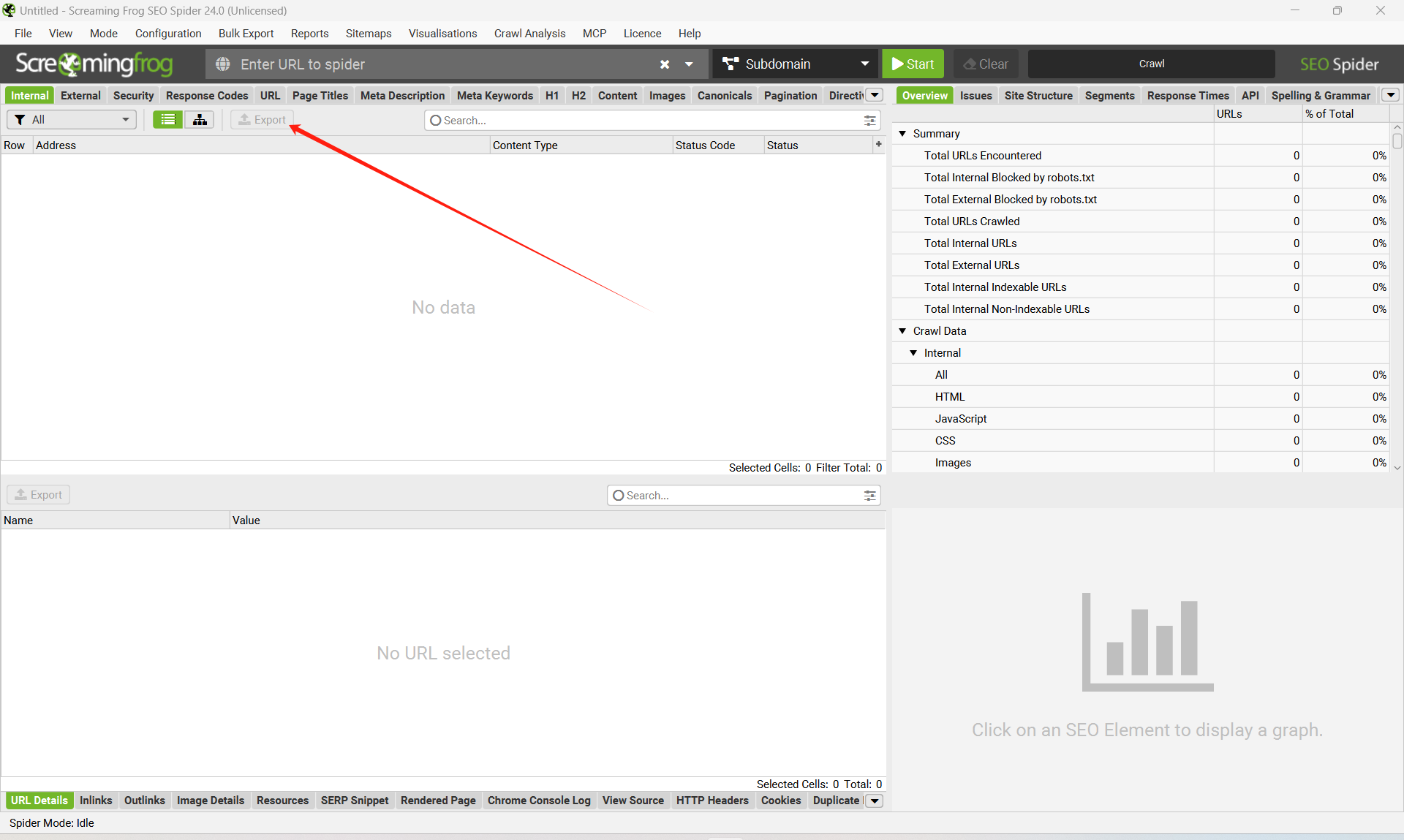Screen dimensions: 1404x840
Task: Click the Content Type column header
Action: click(x=581, y=145)
